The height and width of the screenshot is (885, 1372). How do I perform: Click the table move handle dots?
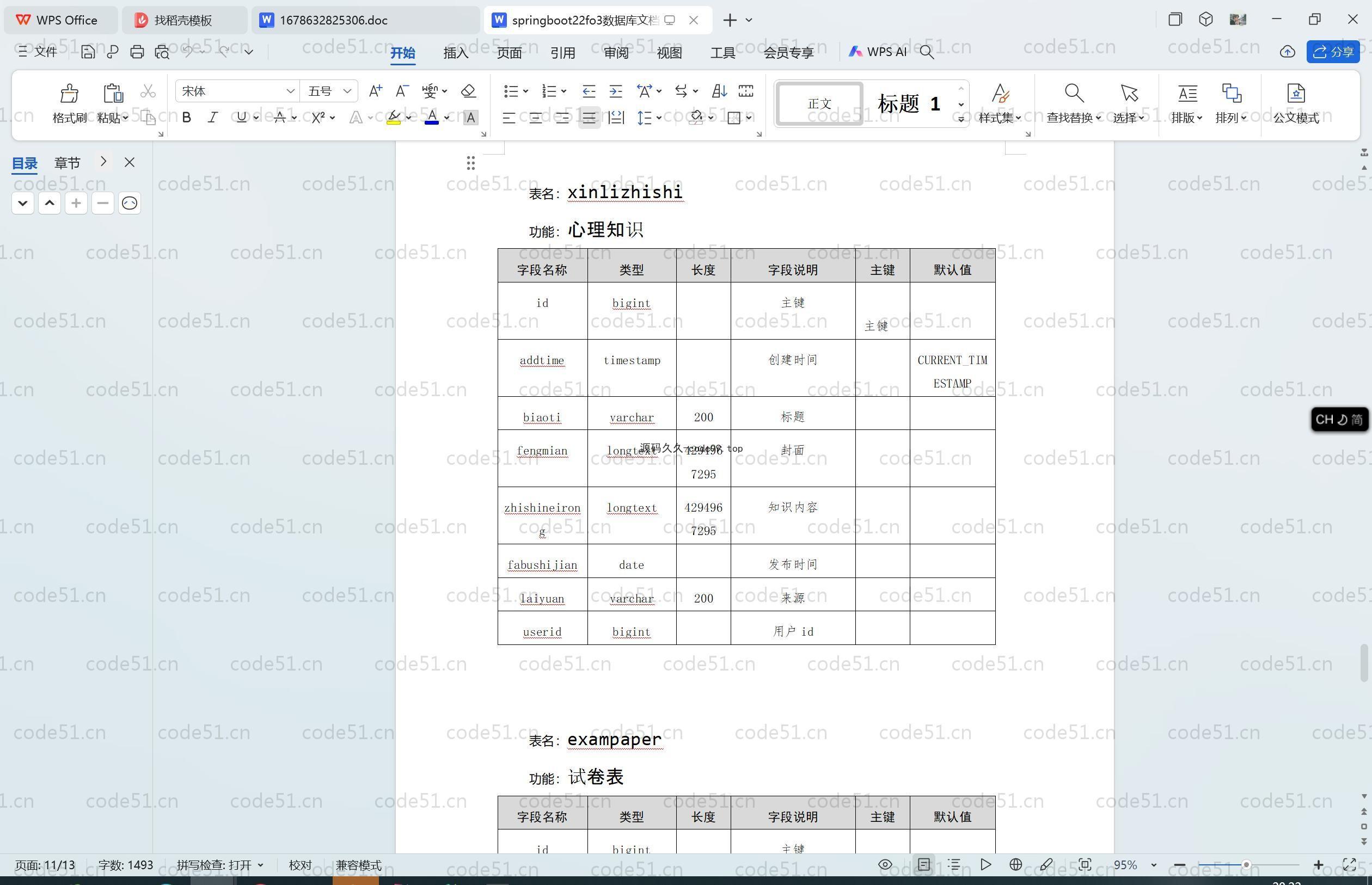pyautogui.click(x=471, y=163)
